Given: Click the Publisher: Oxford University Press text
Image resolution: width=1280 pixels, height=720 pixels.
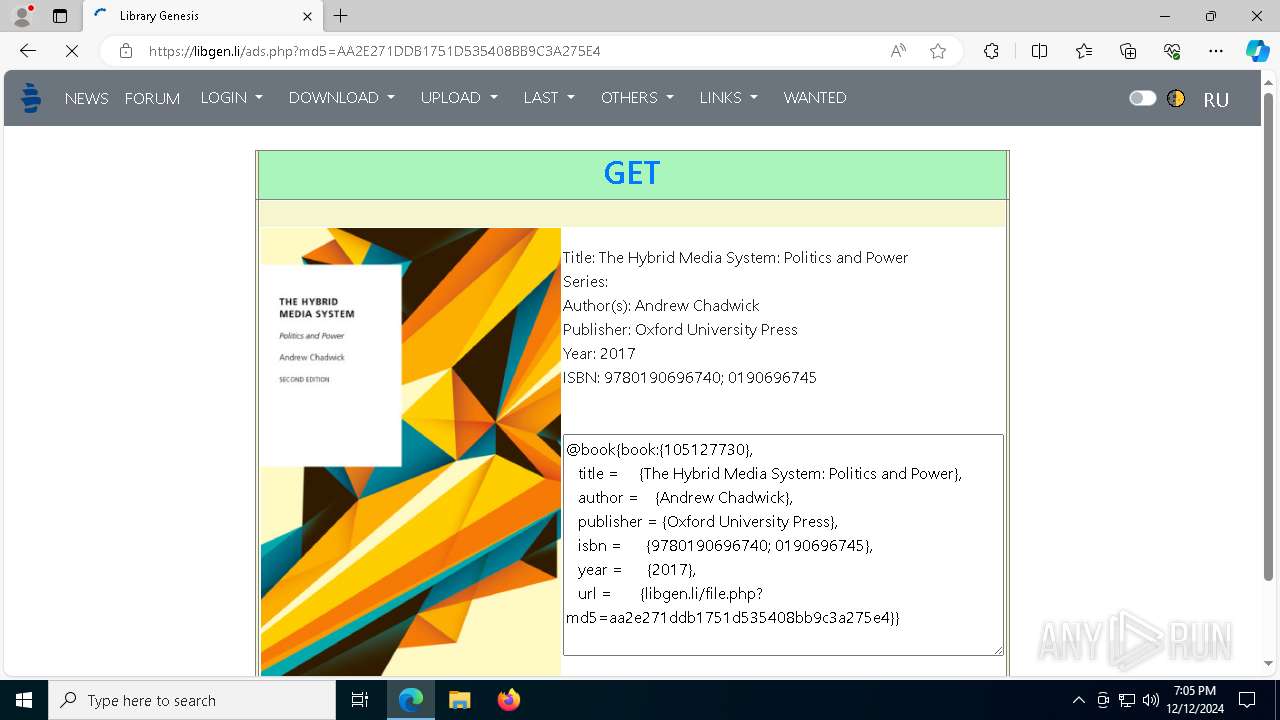Looking at the screenshot, I should click(x=680, y=330).
